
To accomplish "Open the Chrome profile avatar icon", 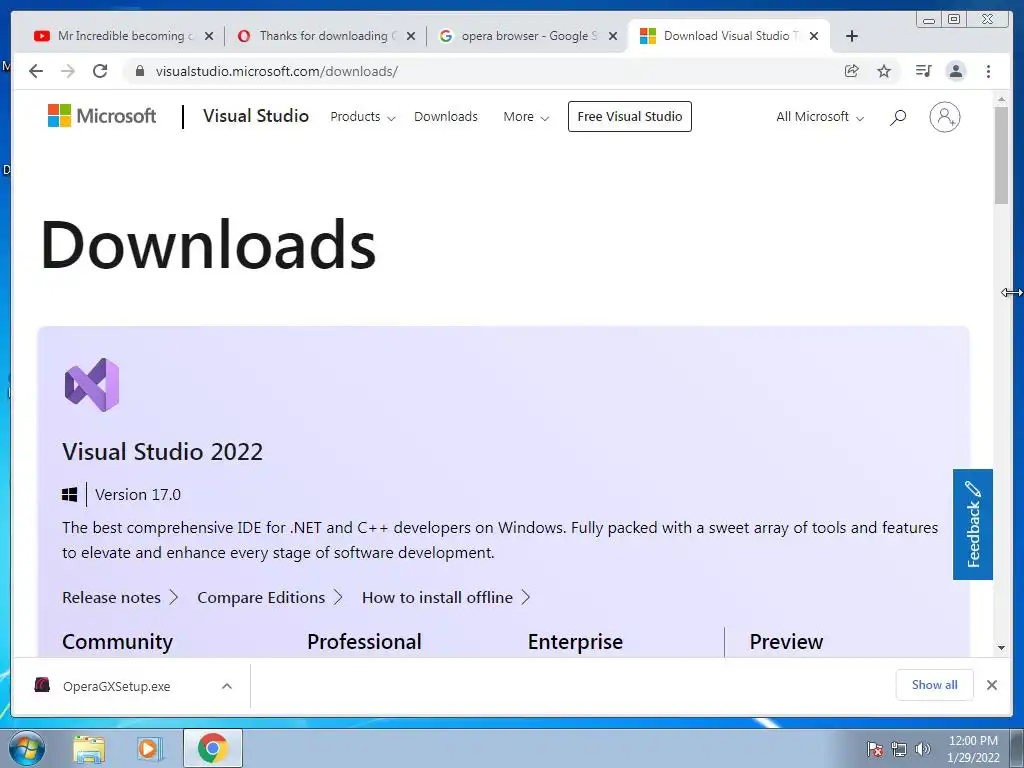I will coord(955,71).
